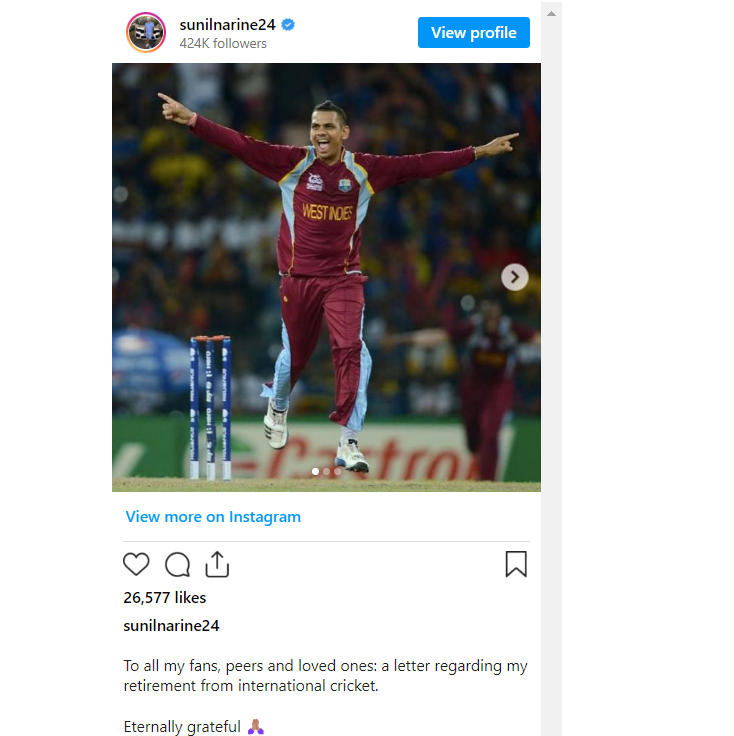Click the retirement letter caption text

[x=325, y=676]
